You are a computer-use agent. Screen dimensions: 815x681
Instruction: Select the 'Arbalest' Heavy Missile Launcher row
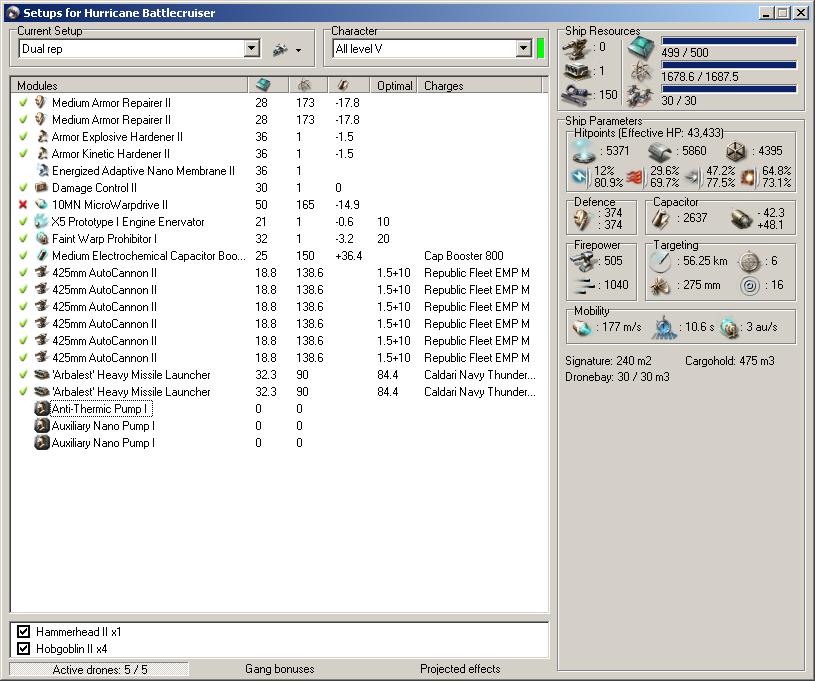click(x=131, y=375)
